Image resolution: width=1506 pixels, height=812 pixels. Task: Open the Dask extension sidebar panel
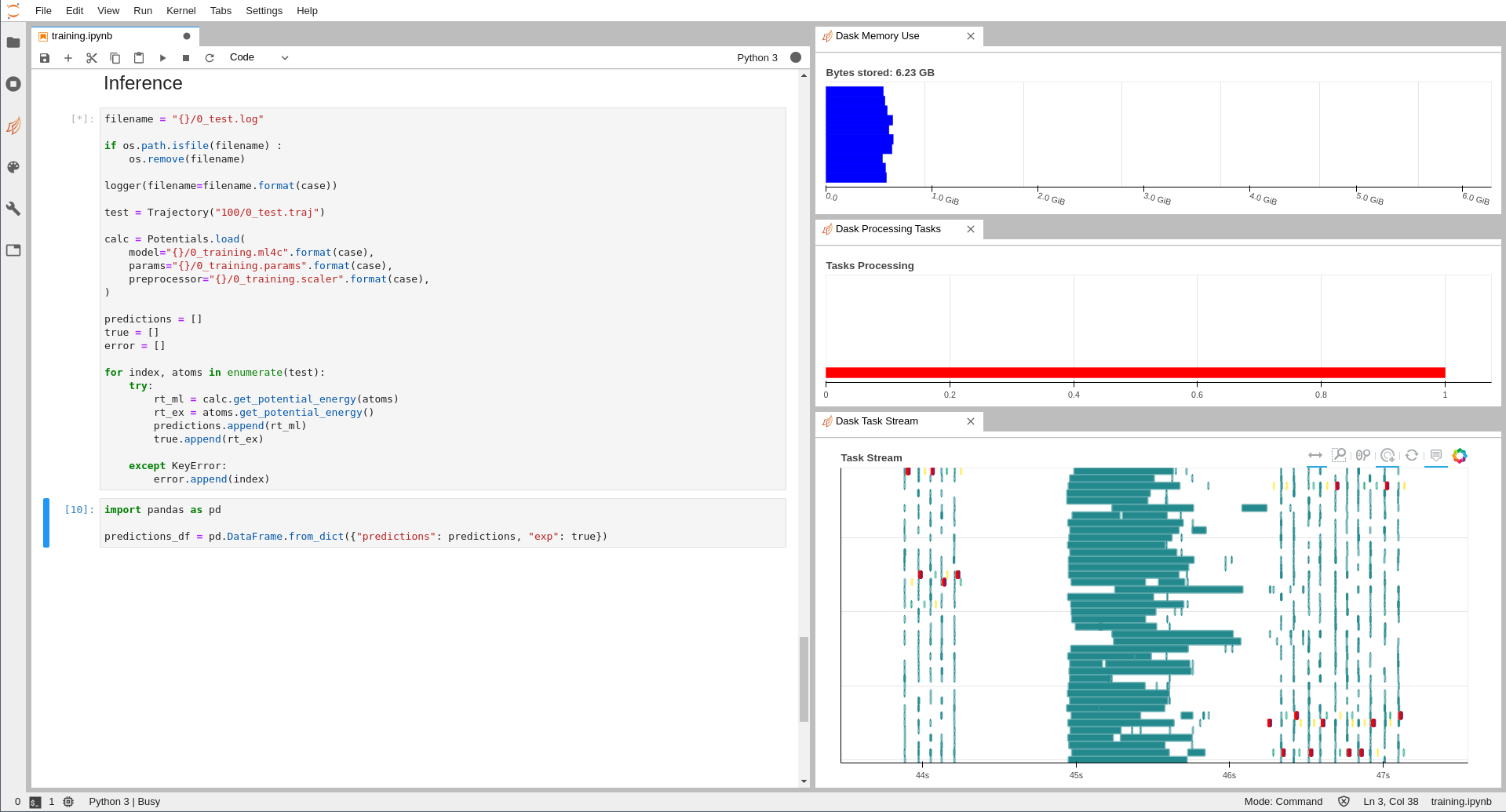[x=13, y=126]
